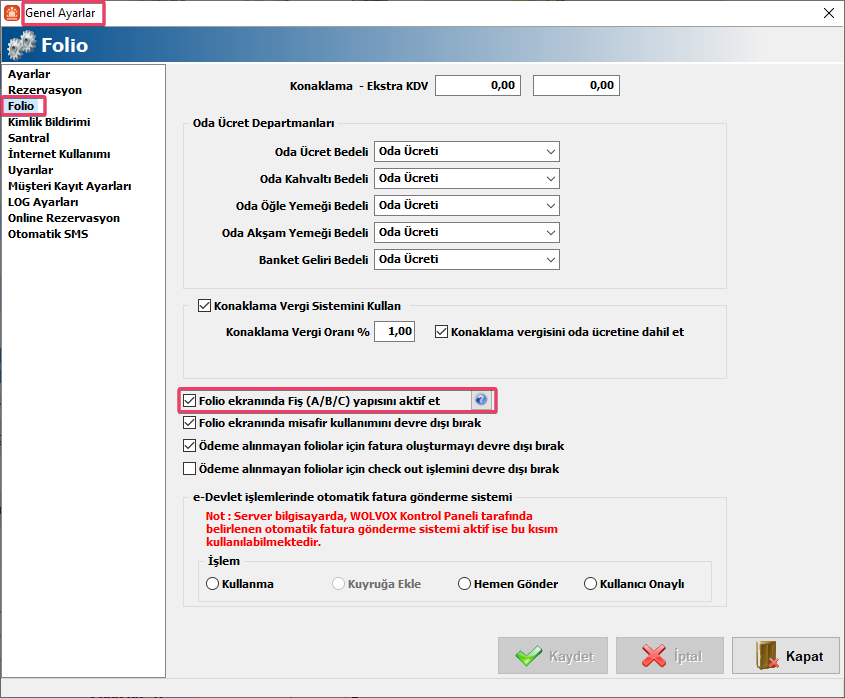Select the Hemen Gönder radio option

coord(464,584)
